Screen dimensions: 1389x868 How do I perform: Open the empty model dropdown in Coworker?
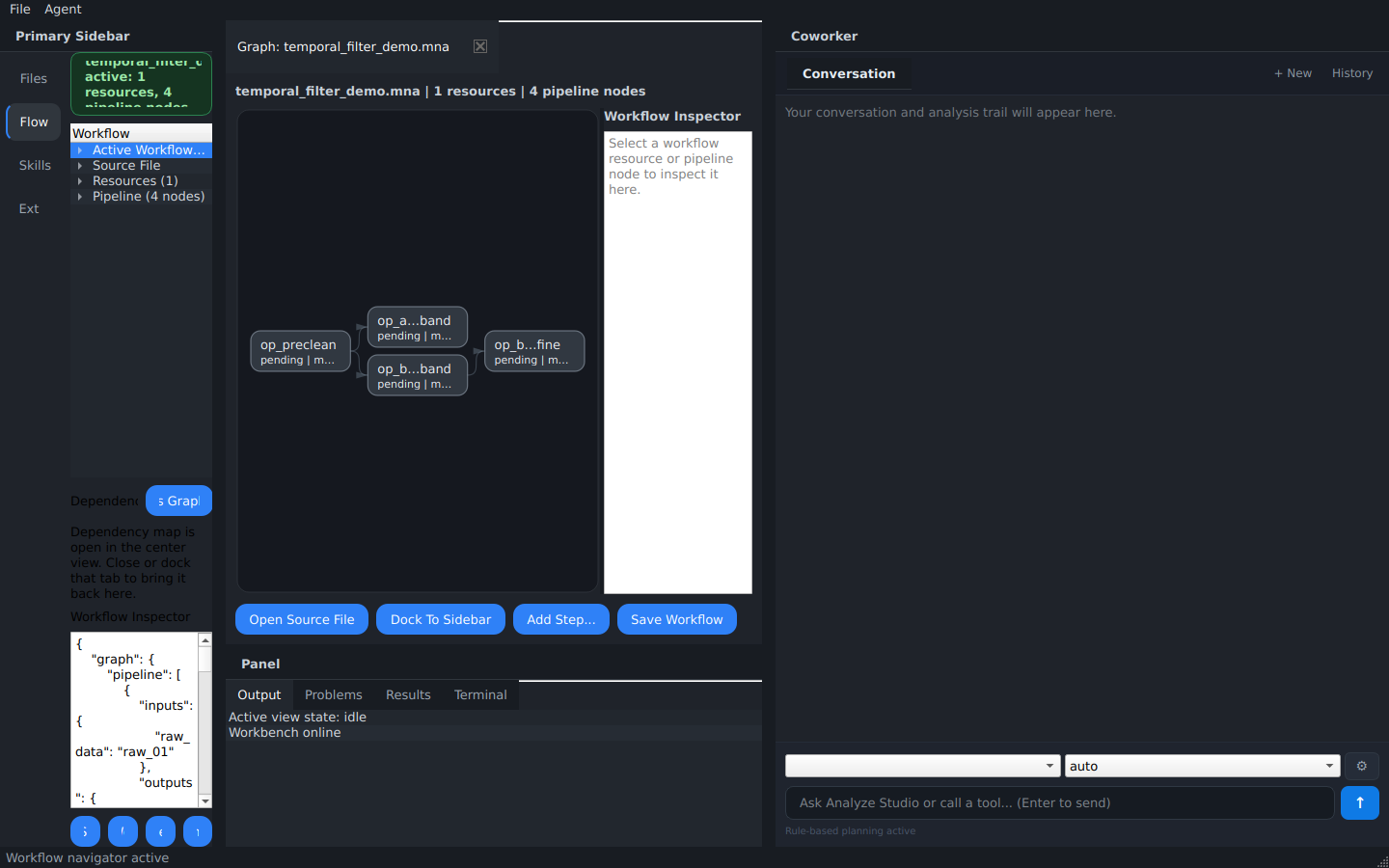pyautogui.click(x=923, y=766)
